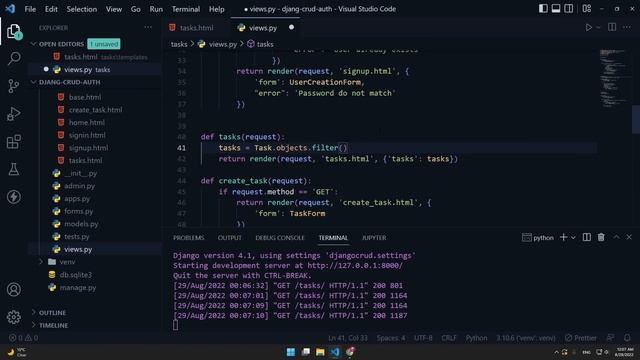Expand the TIMELINE section
The height and width of the screenshot is (360, 640).
point(53,325)
